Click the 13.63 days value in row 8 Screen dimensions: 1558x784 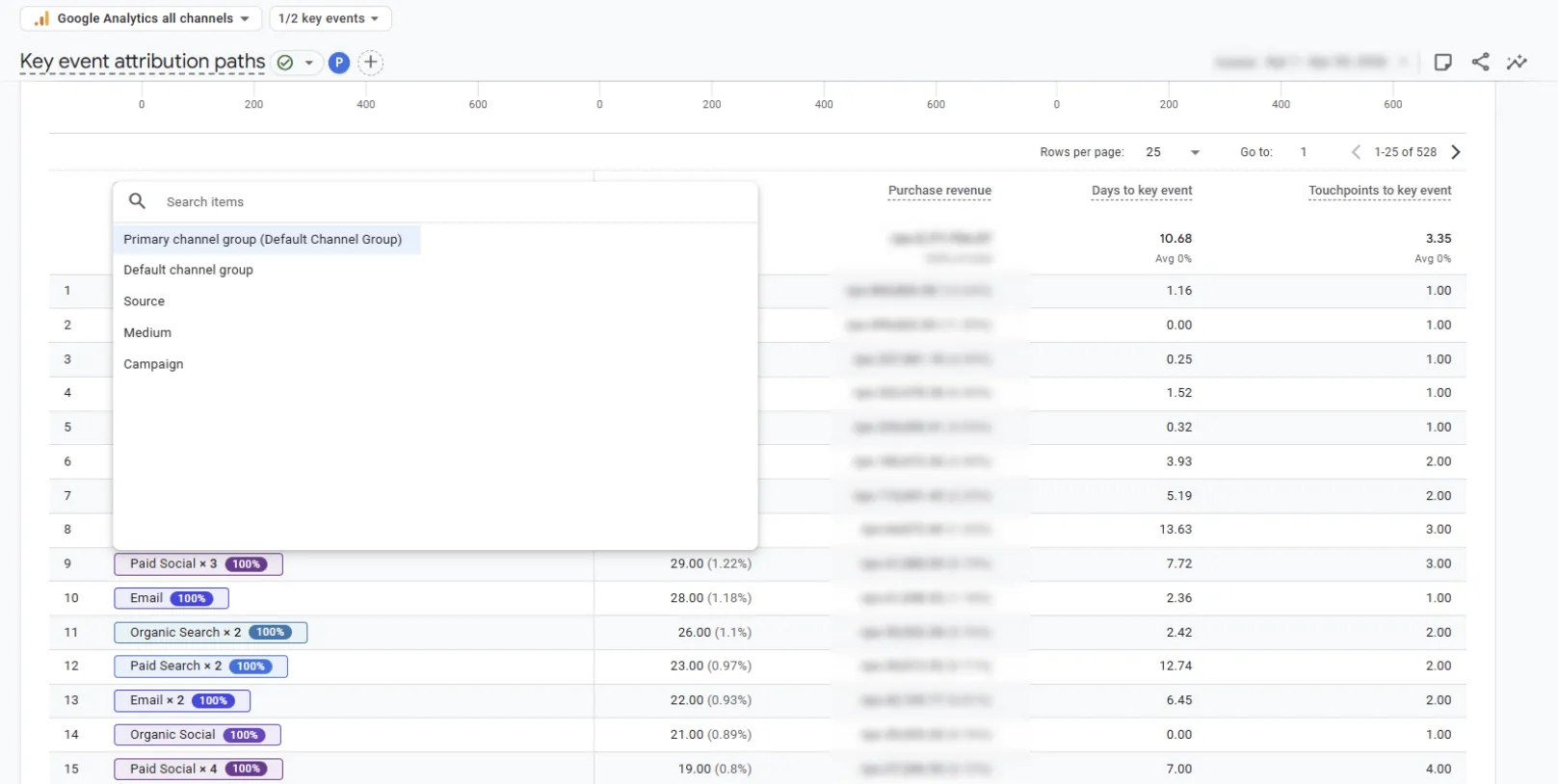tap(1175, 530)
